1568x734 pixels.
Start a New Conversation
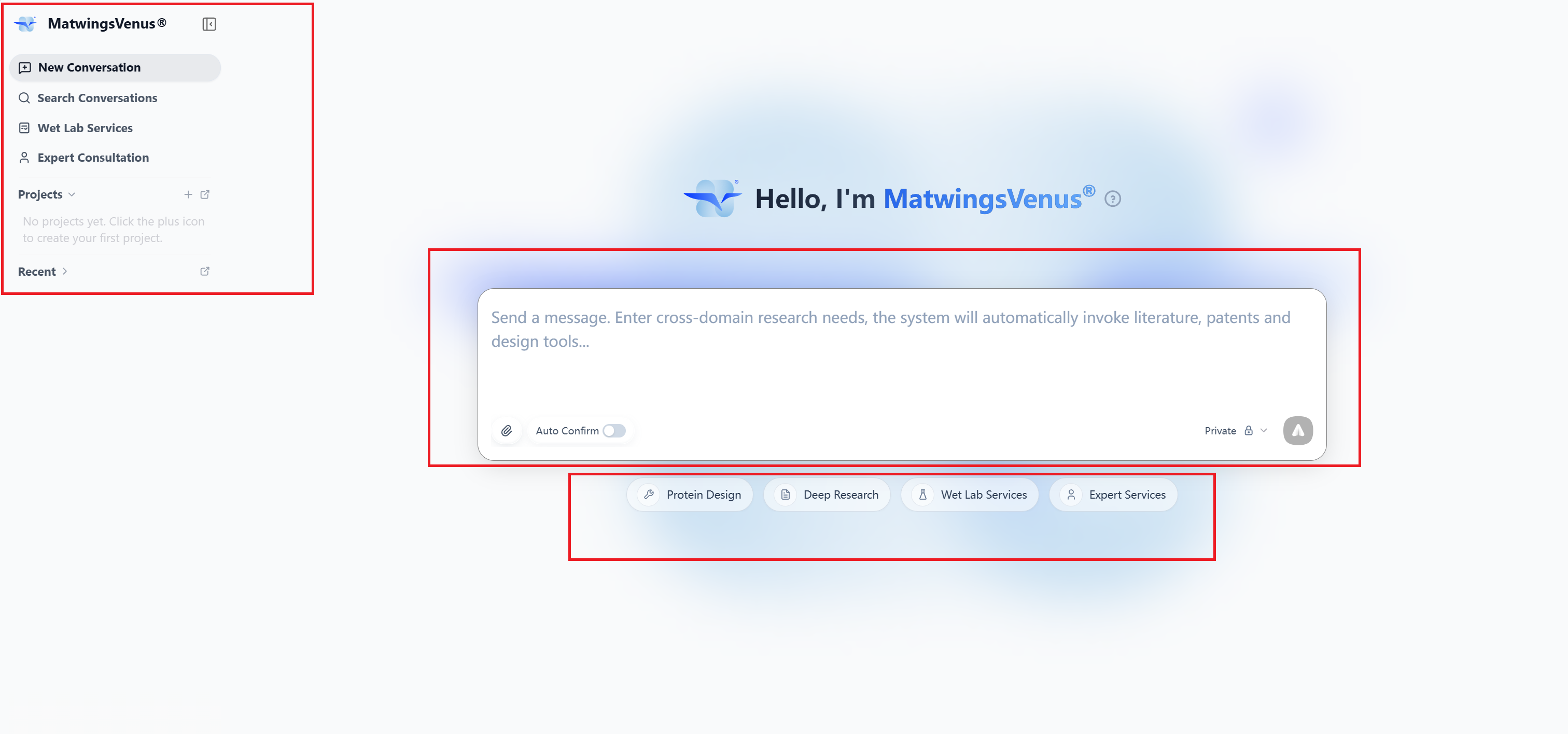115,67
